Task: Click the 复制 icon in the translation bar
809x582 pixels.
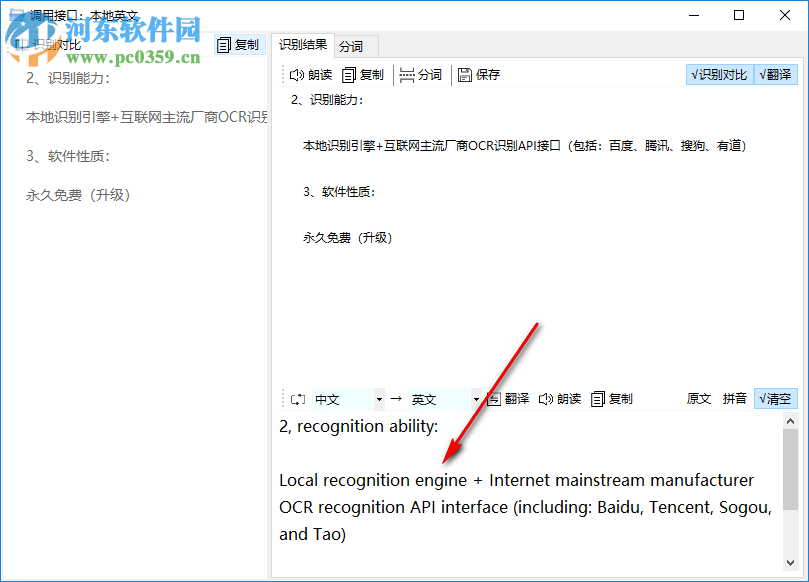Action: [x=607, y=398]
